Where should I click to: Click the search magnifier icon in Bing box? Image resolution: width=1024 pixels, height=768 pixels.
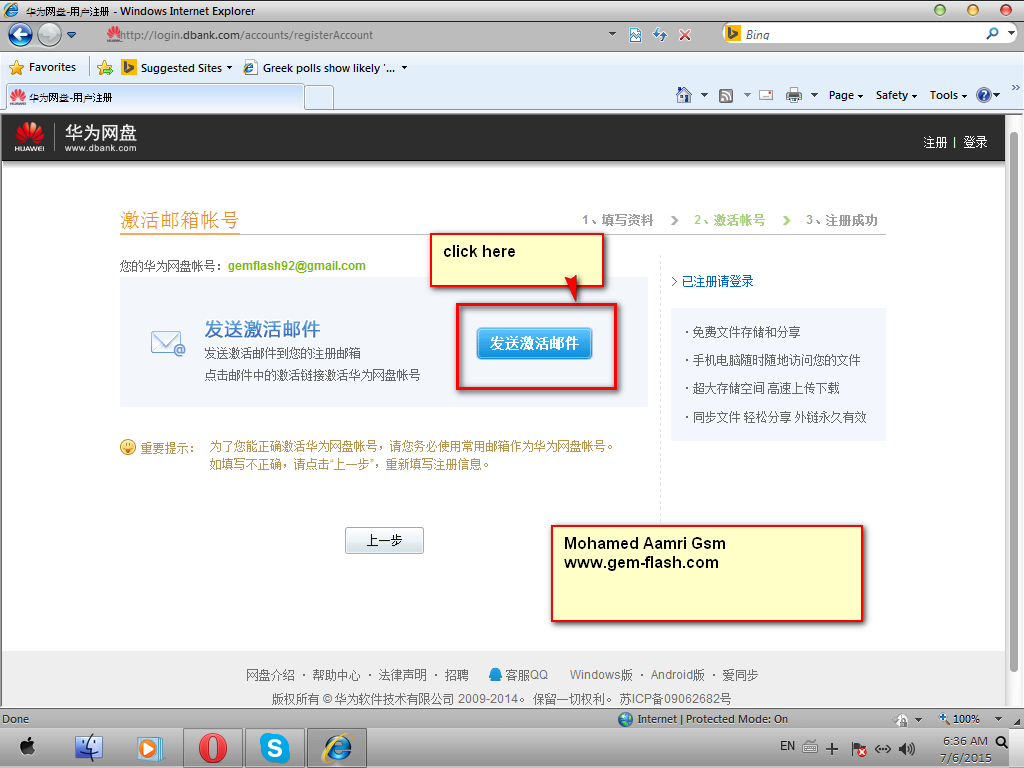(993, 33)
